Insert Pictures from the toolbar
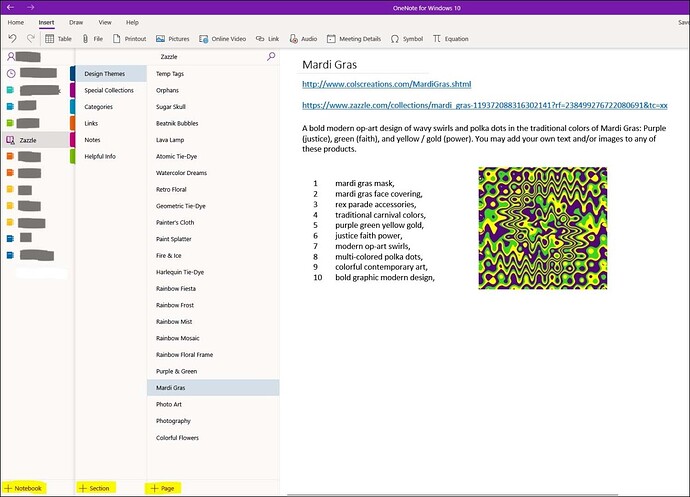 point(172,39)
